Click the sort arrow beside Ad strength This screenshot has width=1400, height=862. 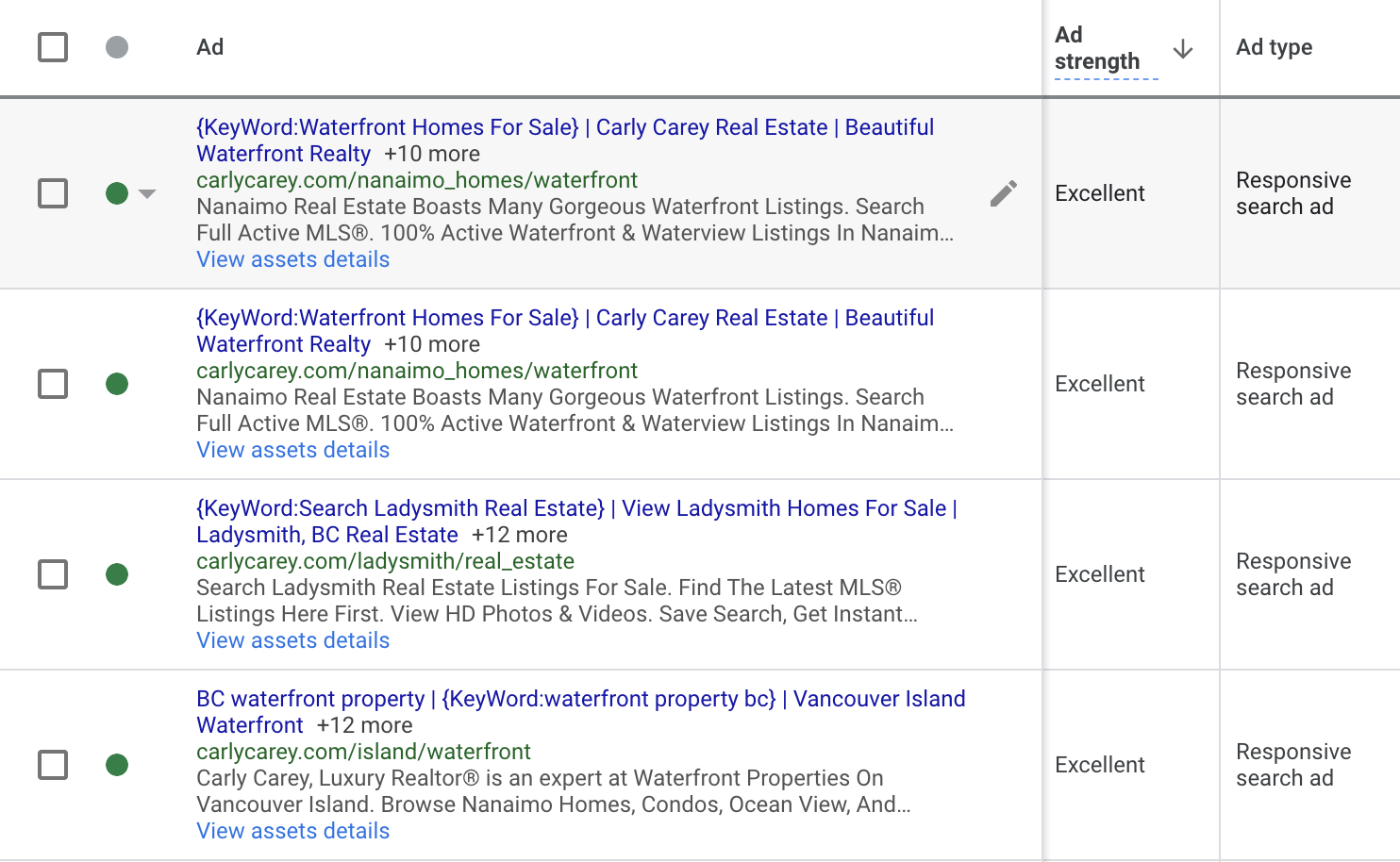point(1183,49)
